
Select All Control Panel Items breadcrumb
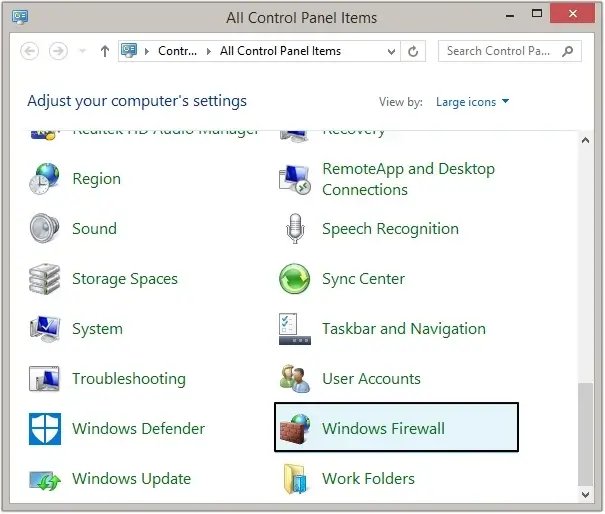(x=281, y=51)
